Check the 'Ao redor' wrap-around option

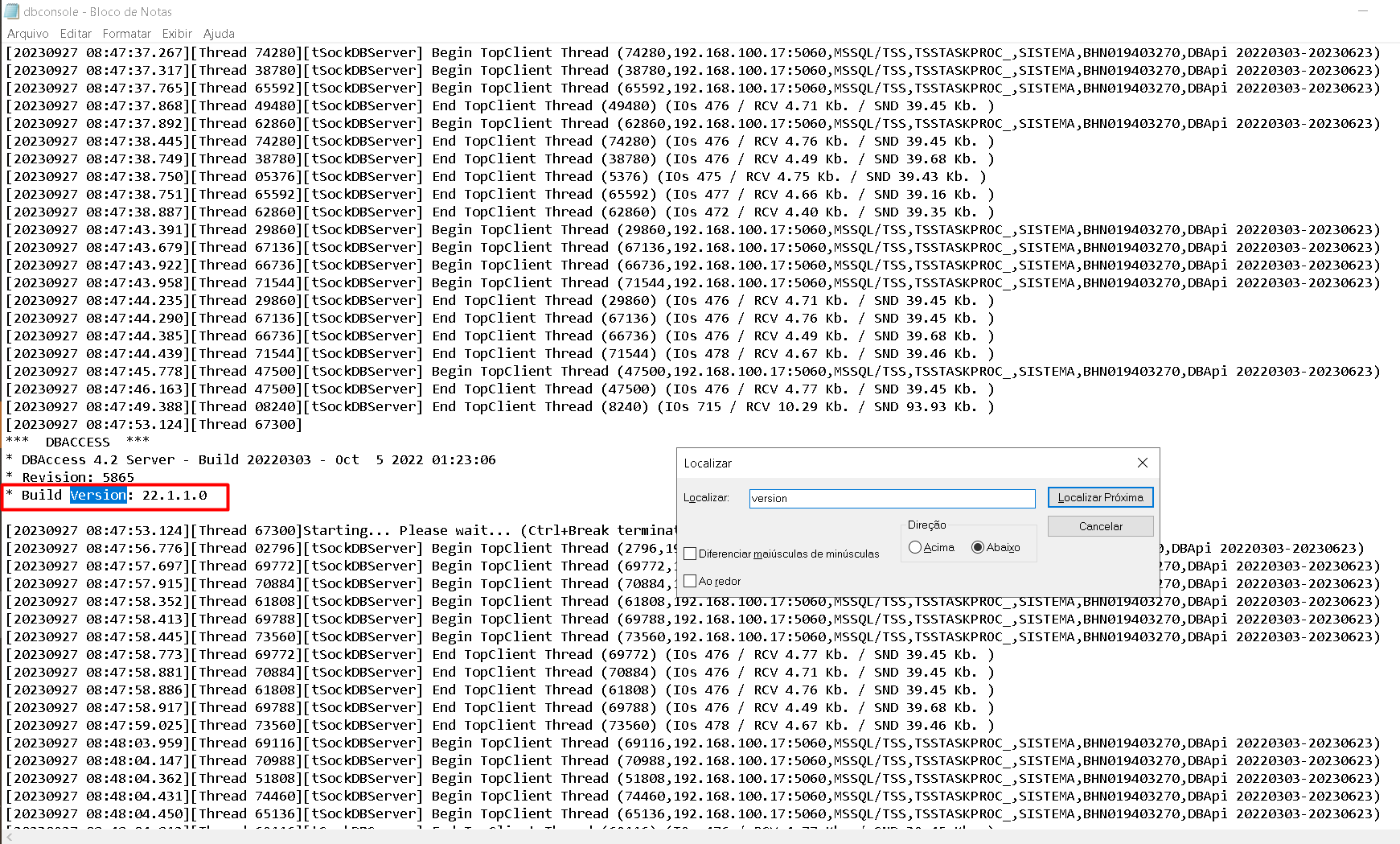coord(690,580)
